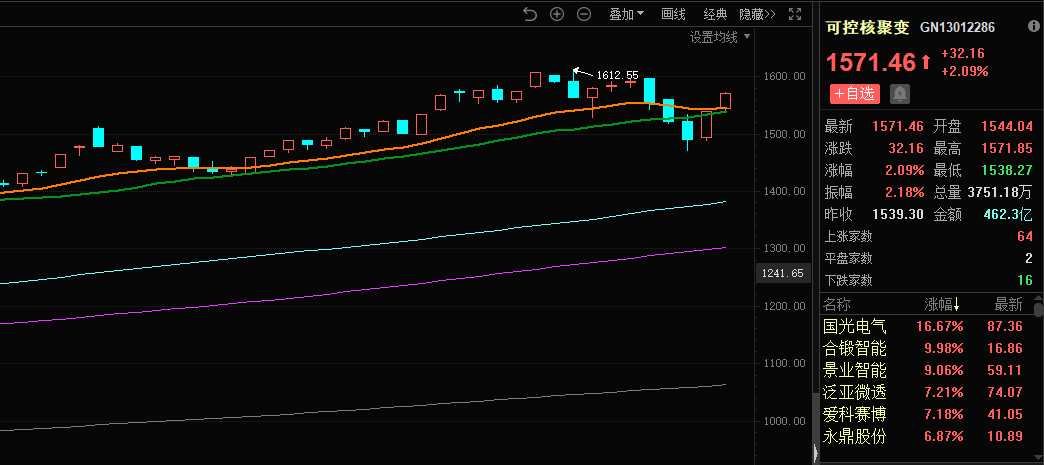Expand the 设置均线 moving average dropdown
The width and height of the screenshot is (1044, 465).
[719, 38]
